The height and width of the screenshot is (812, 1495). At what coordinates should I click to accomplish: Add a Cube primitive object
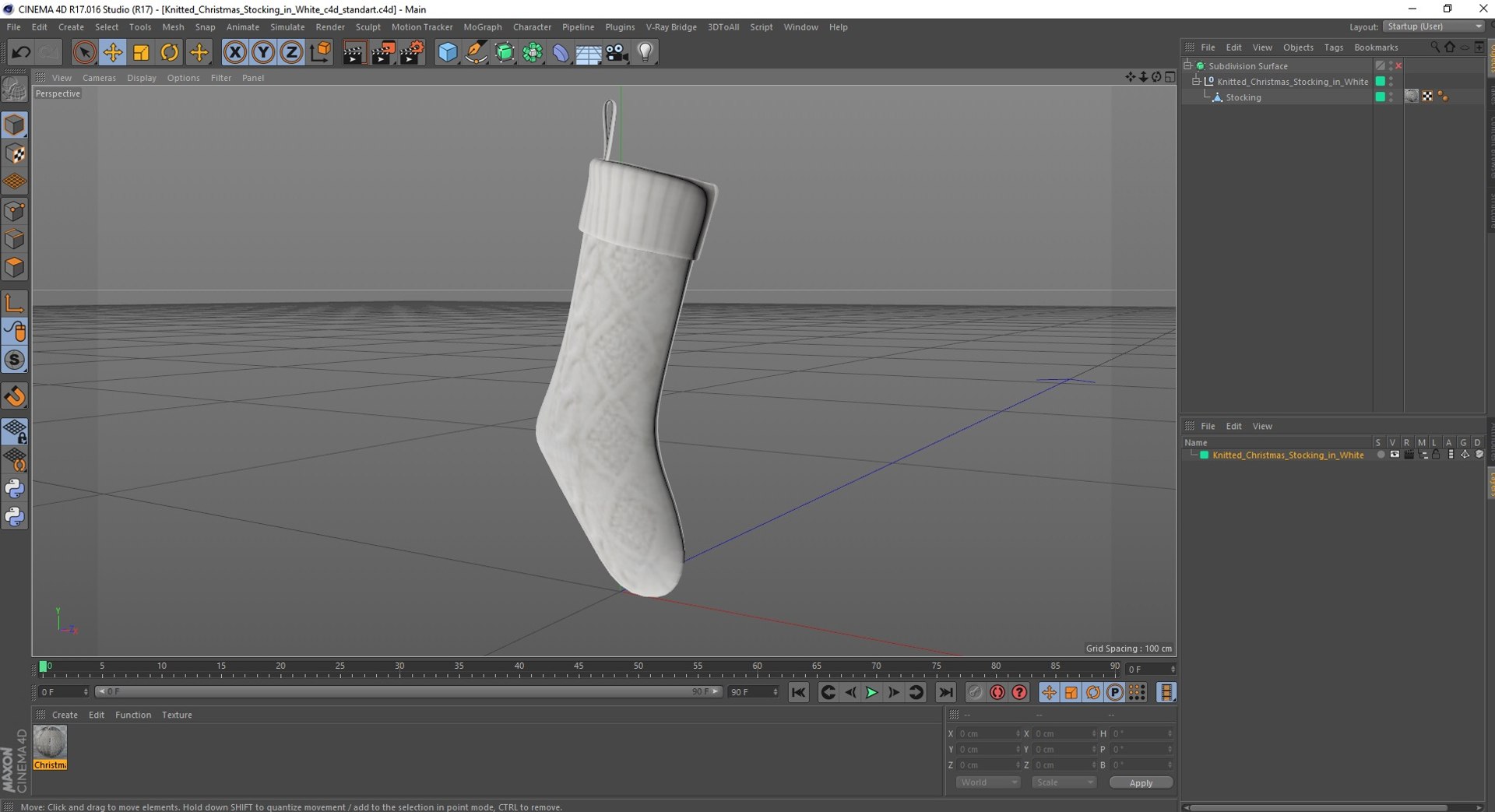click(x=448, y=53)
